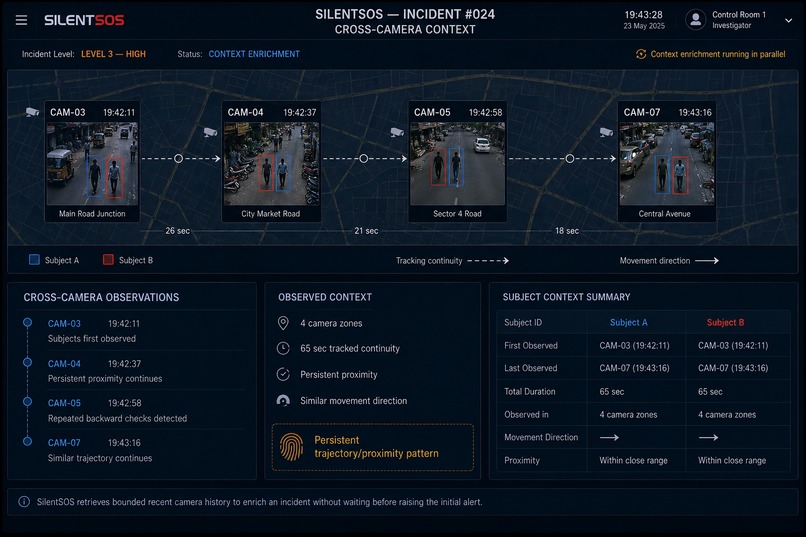Screen dimensions: 806x537
Task: Click the info icon in the footer note
Action: pos(24,502)
